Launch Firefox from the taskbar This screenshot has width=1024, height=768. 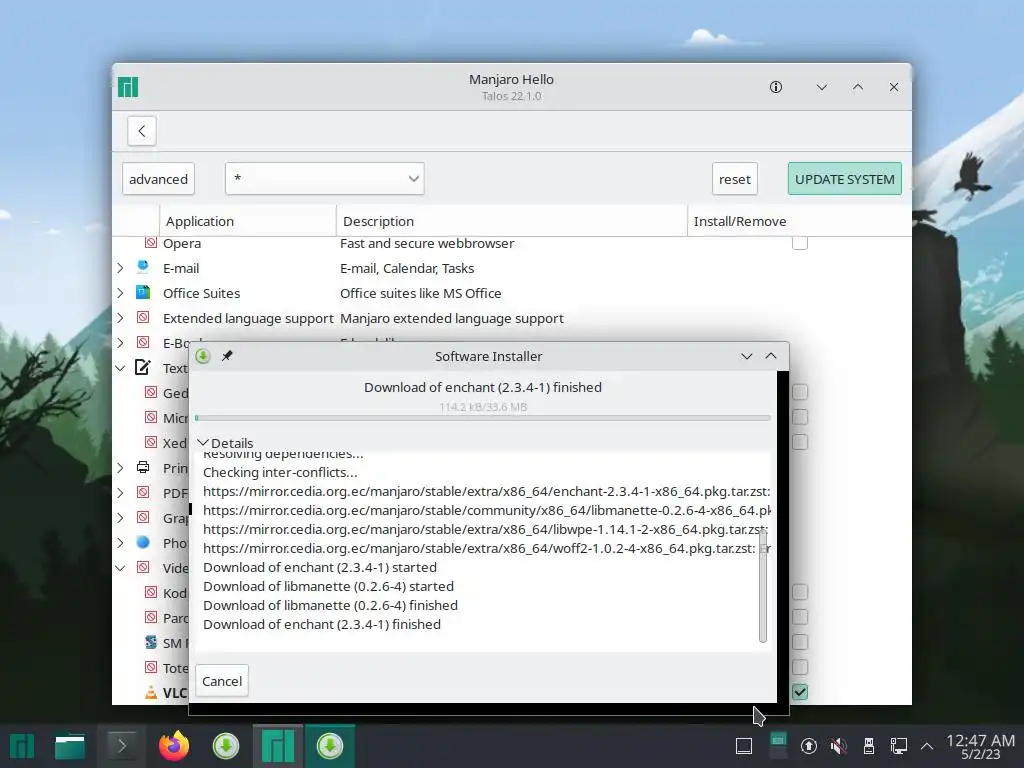(174, 746)
